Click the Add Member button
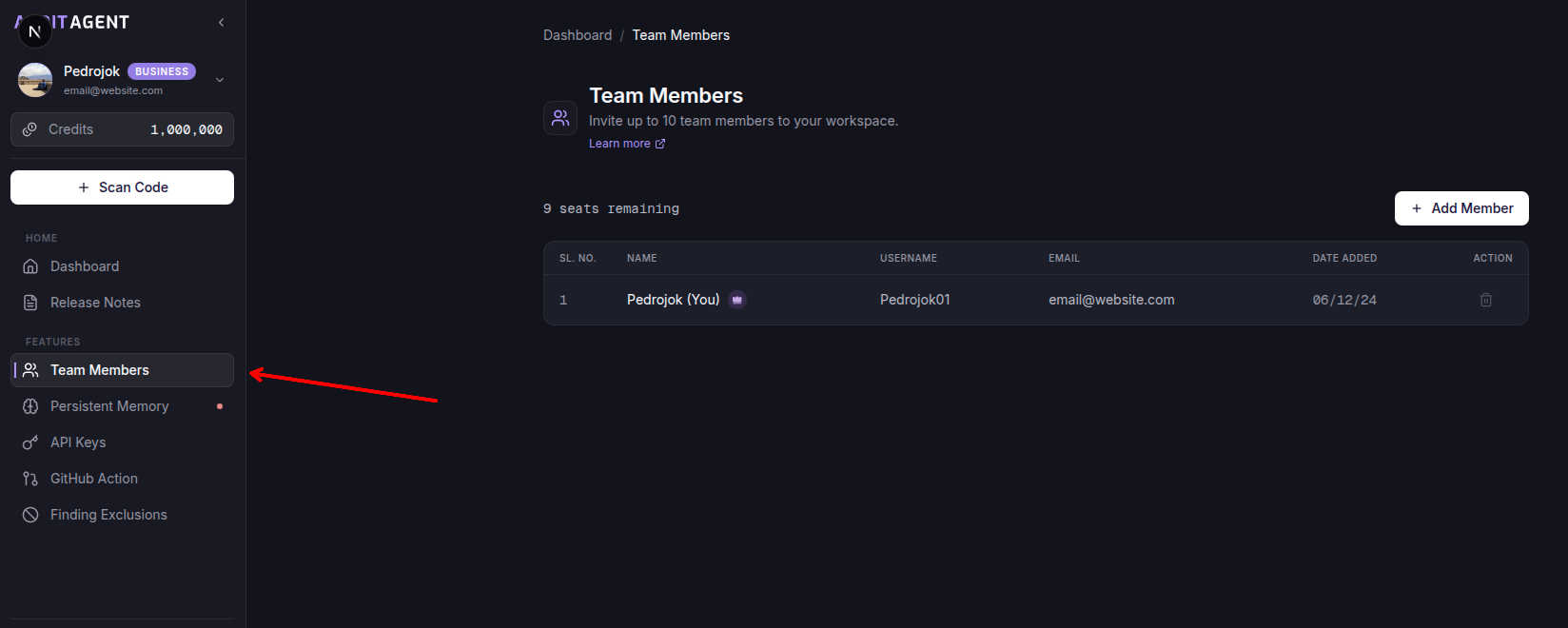 1461,208
